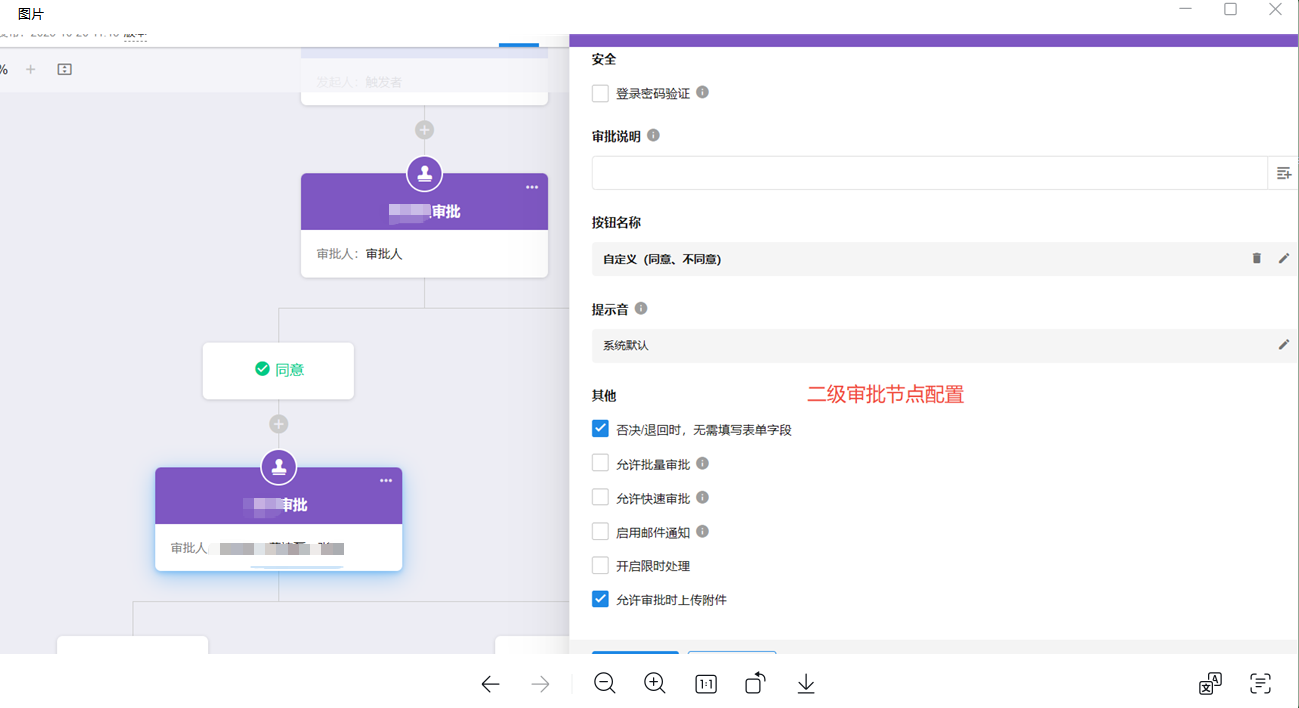This screenshot has width=1299, height=708.
Task: Show image at 1:1 original size
Action: point(706,684)
